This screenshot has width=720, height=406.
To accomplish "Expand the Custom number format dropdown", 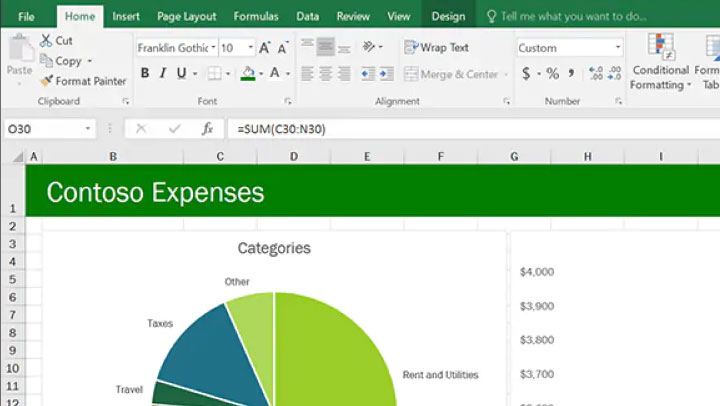I will [x=618, y=48].
